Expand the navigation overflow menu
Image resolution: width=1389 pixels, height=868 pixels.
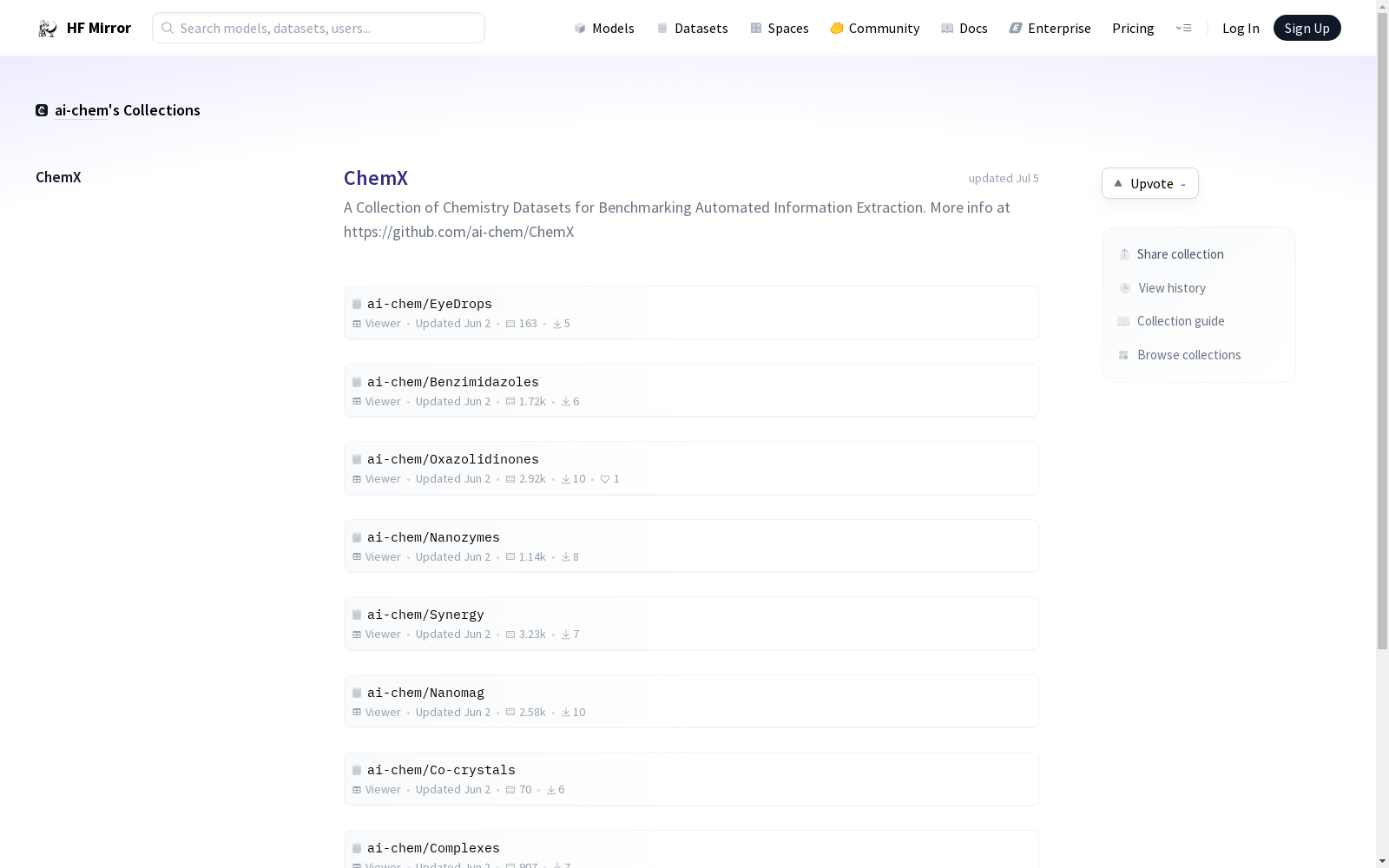click(1183, 29)
